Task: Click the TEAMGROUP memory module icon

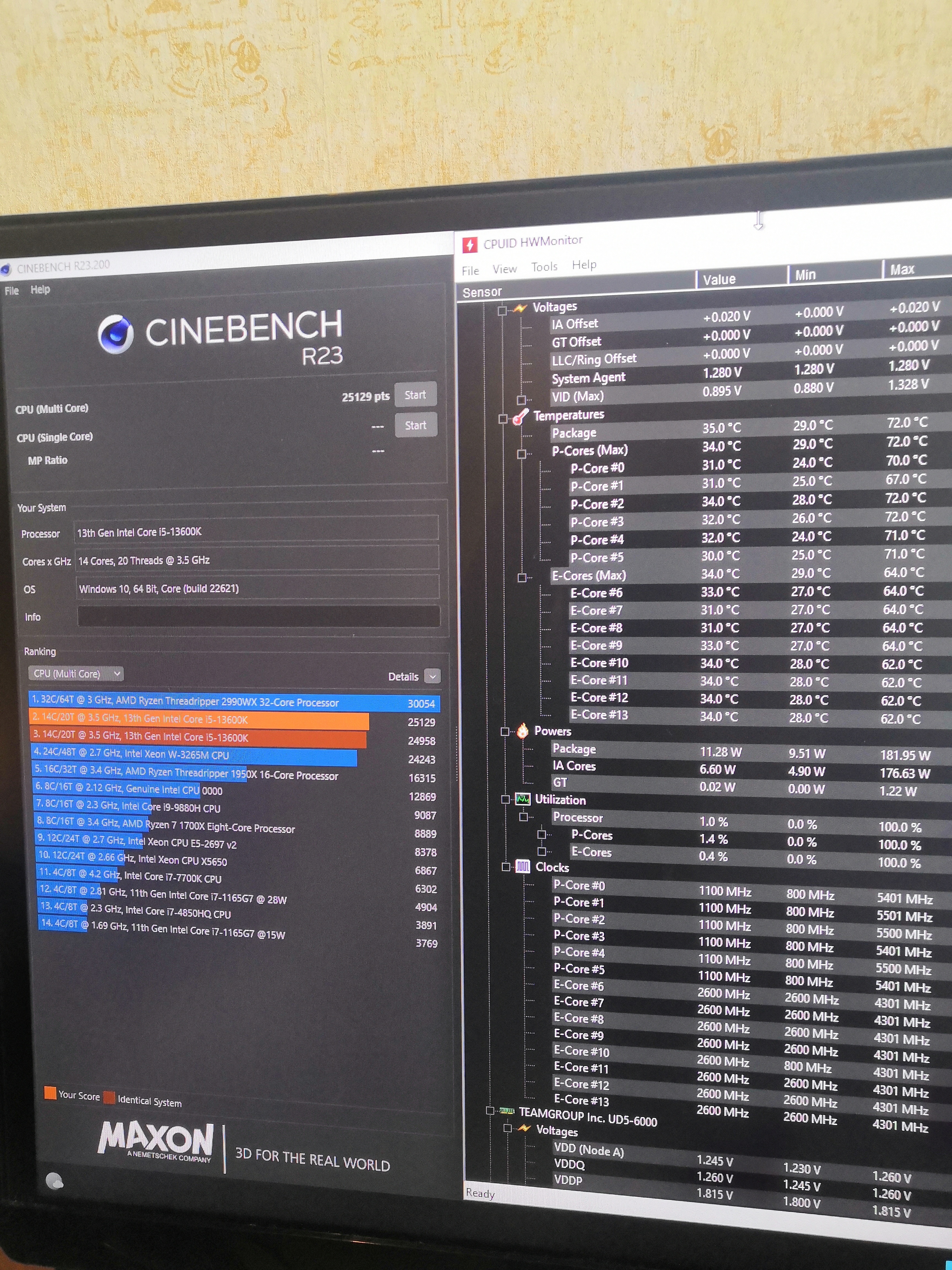Action: coord(507,1111)
